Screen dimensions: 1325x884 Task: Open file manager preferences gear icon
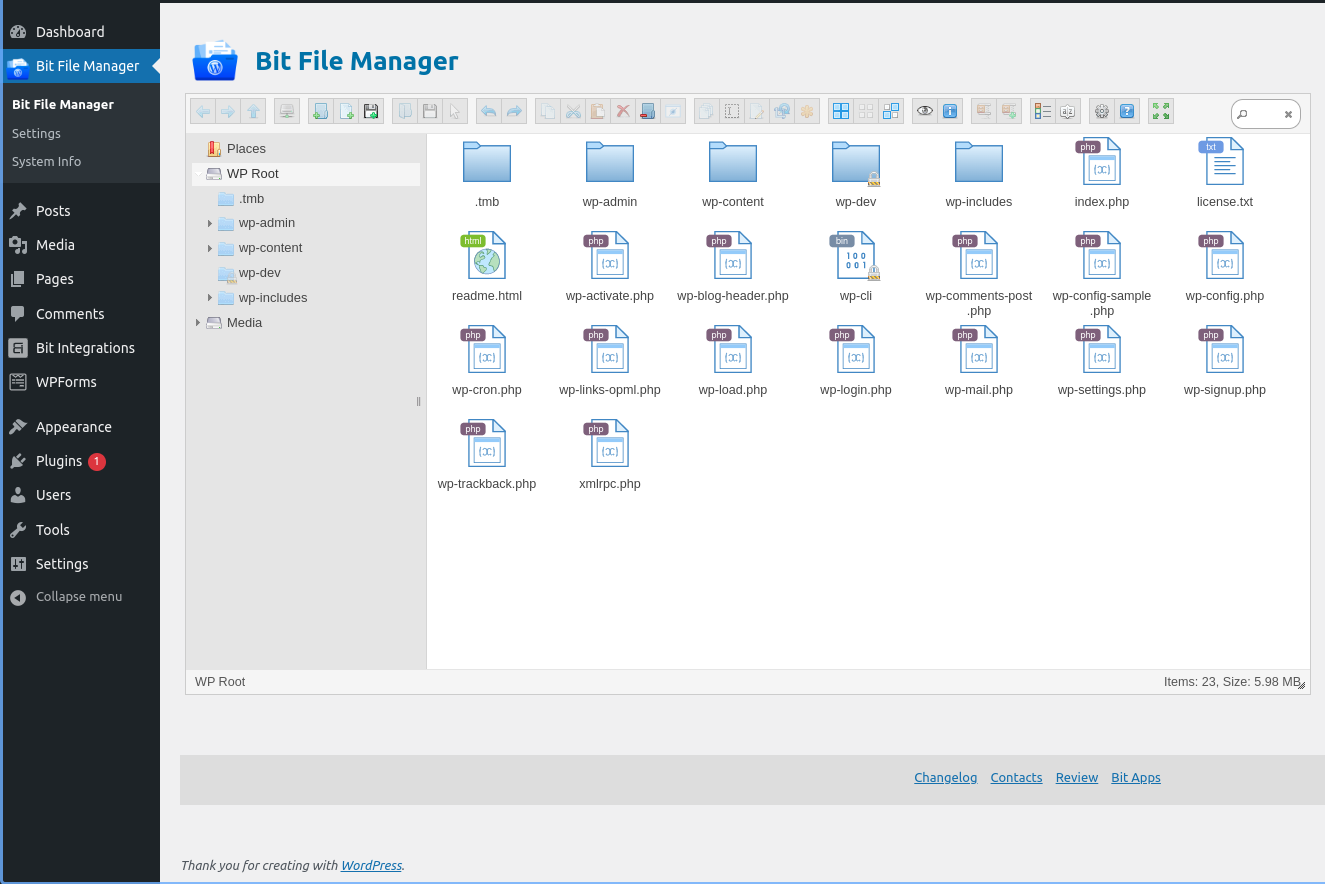[x=1102, y=111]
